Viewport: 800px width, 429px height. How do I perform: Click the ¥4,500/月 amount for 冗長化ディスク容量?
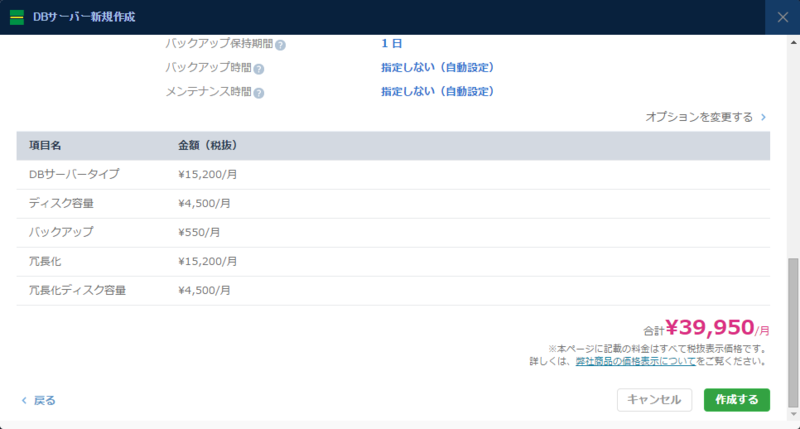[x=204, y=290]
